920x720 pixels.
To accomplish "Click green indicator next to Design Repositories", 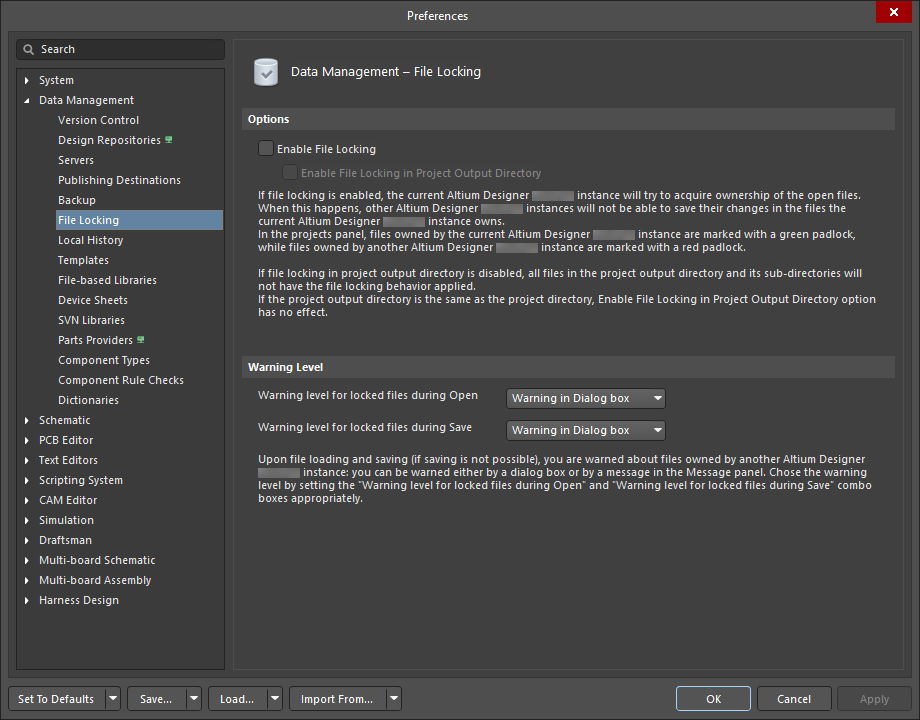I will coord(169,140).
